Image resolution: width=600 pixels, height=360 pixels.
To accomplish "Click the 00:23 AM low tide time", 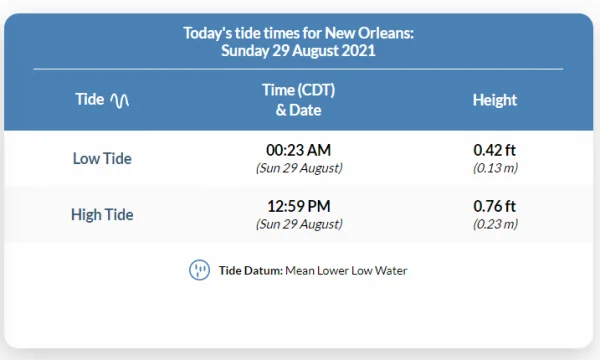I will [298, 150].
